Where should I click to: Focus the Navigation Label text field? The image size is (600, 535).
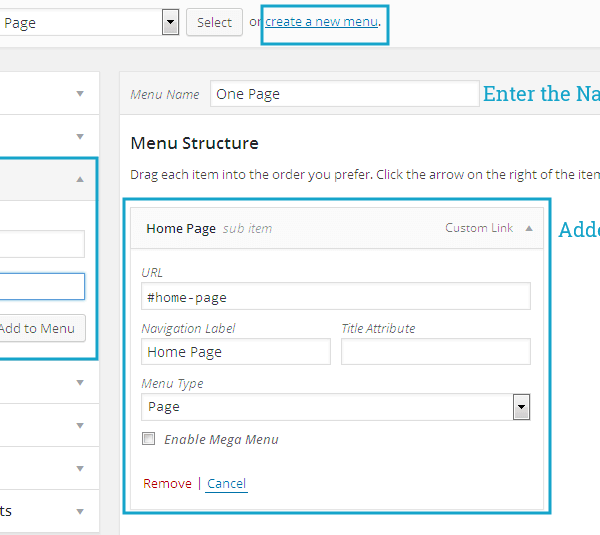pyautogui.click(x=236, y=352)
